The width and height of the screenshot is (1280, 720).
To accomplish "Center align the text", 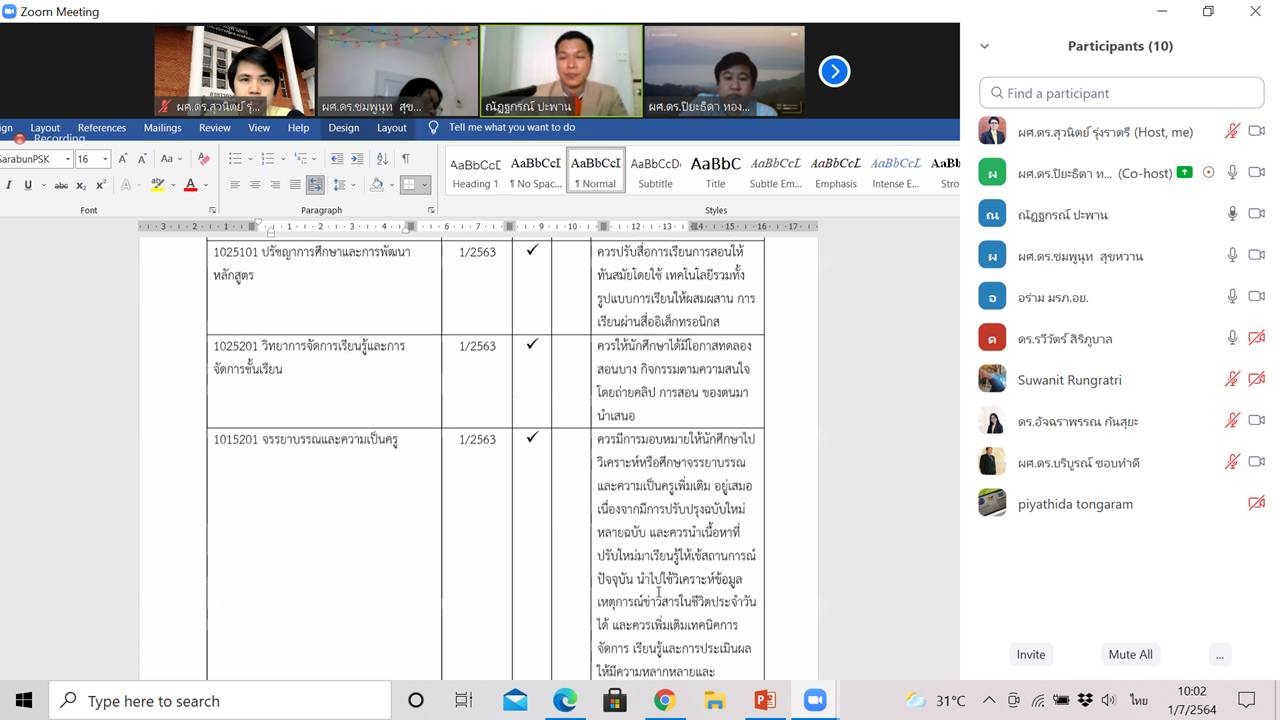I will pyautogui.click(x=255, y=185).
